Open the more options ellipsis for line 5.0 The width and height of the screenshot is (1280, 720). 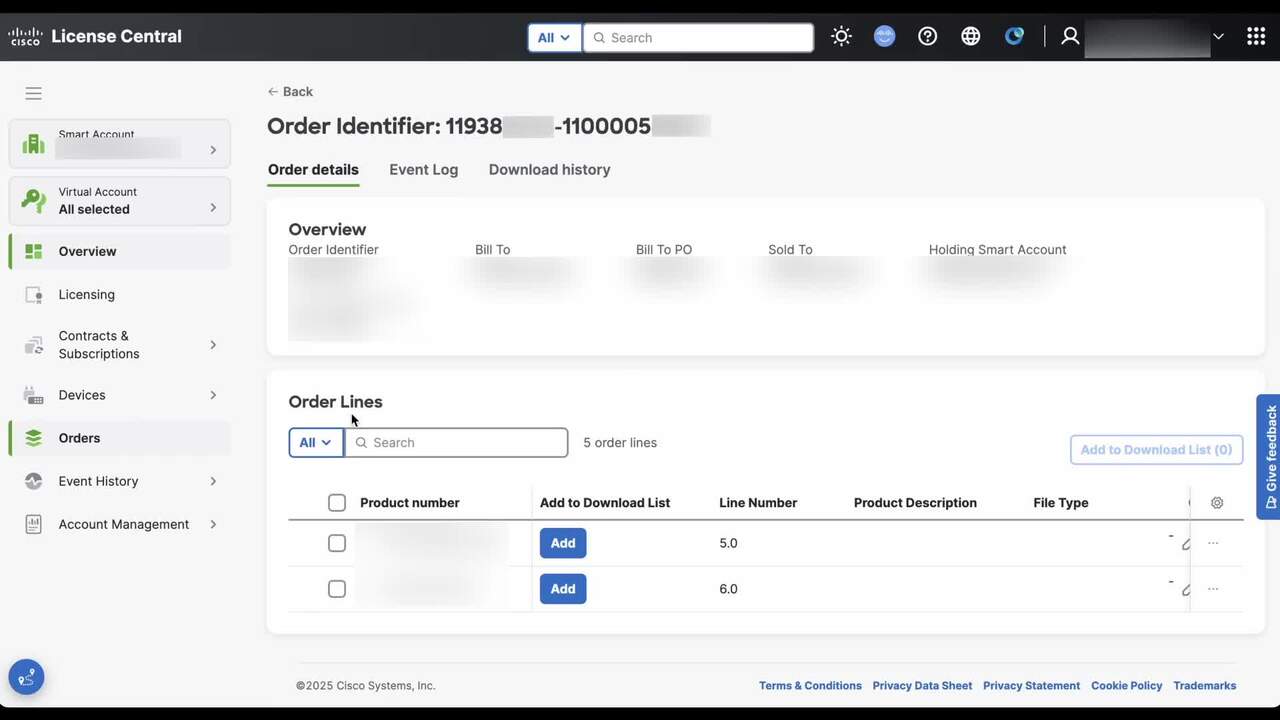(1213, 543)
